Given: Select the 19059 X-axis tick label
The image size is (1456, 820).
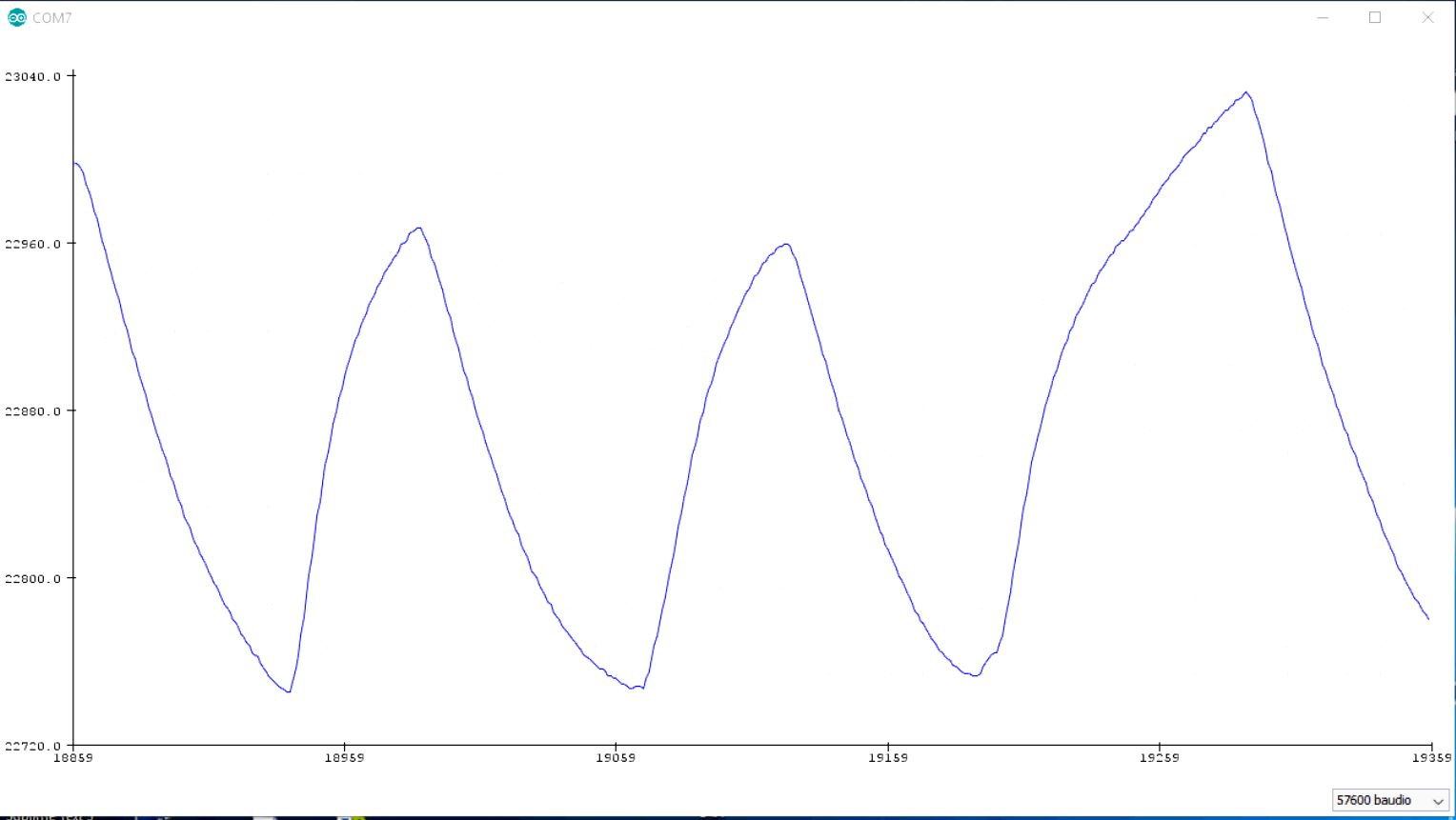Looking at the screenshot, I should (x=616, y=758).
